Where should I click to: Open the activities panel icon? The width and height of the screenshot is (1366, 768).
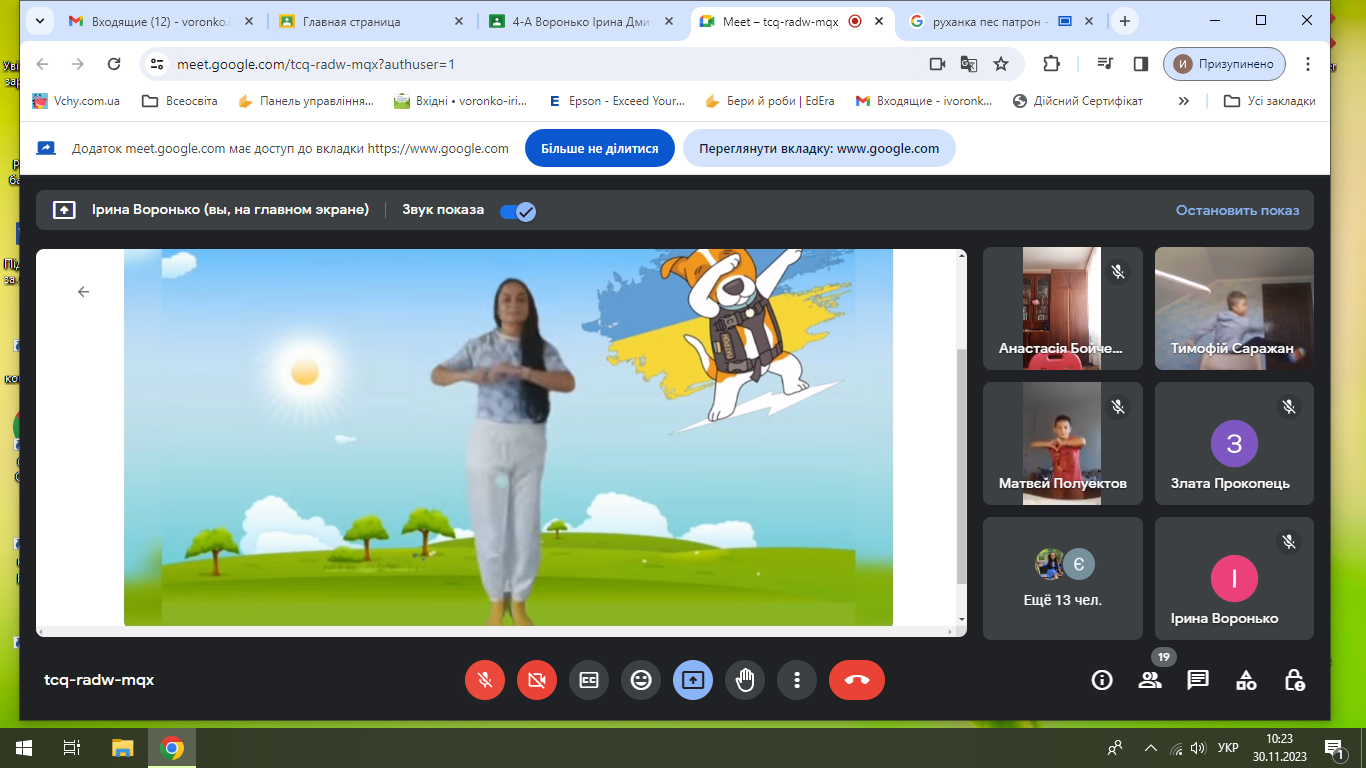pos(1246,680)
